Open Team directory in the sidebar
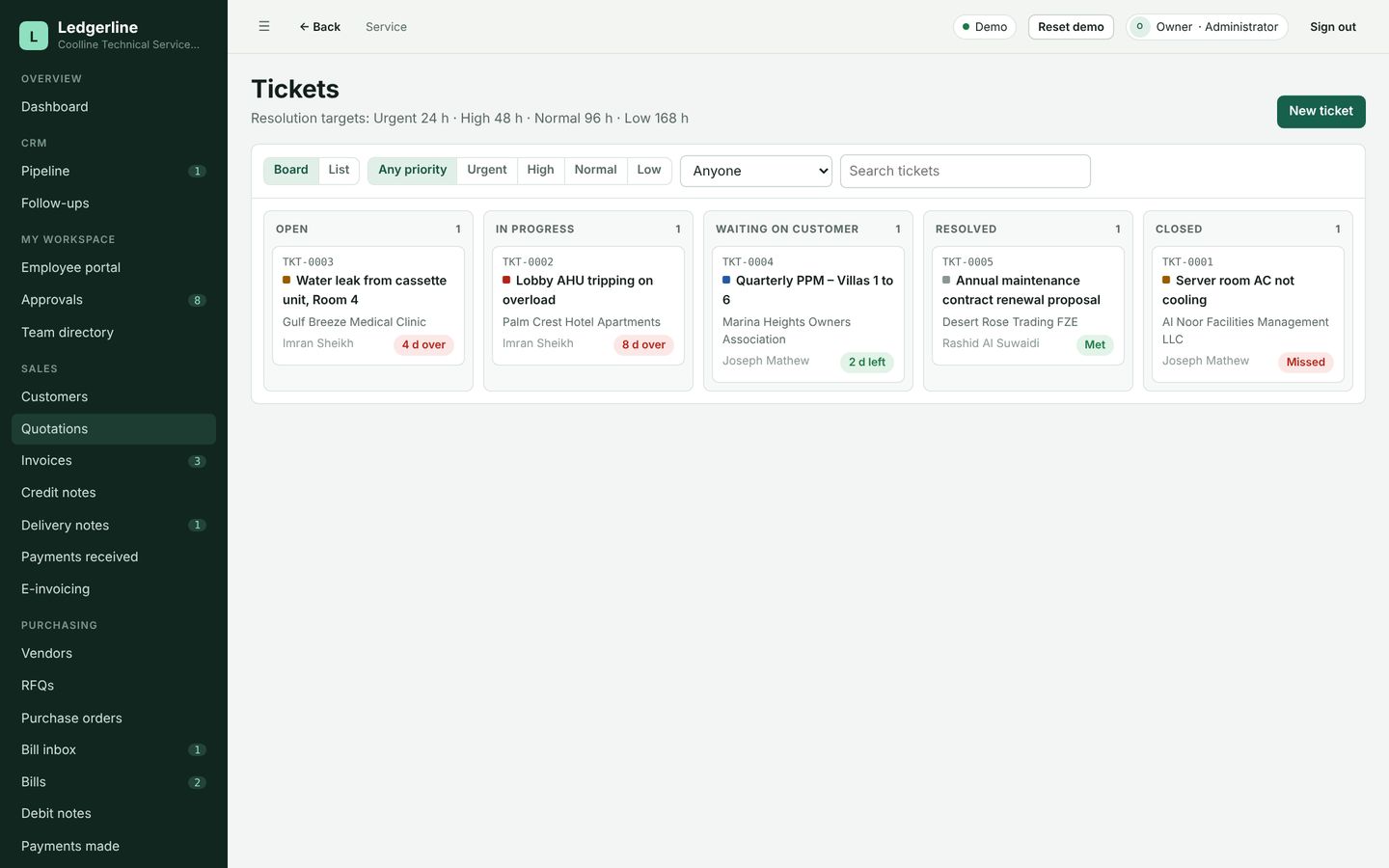The height and width of the screenshot is (868, 1389). click(x=114, y=333)
